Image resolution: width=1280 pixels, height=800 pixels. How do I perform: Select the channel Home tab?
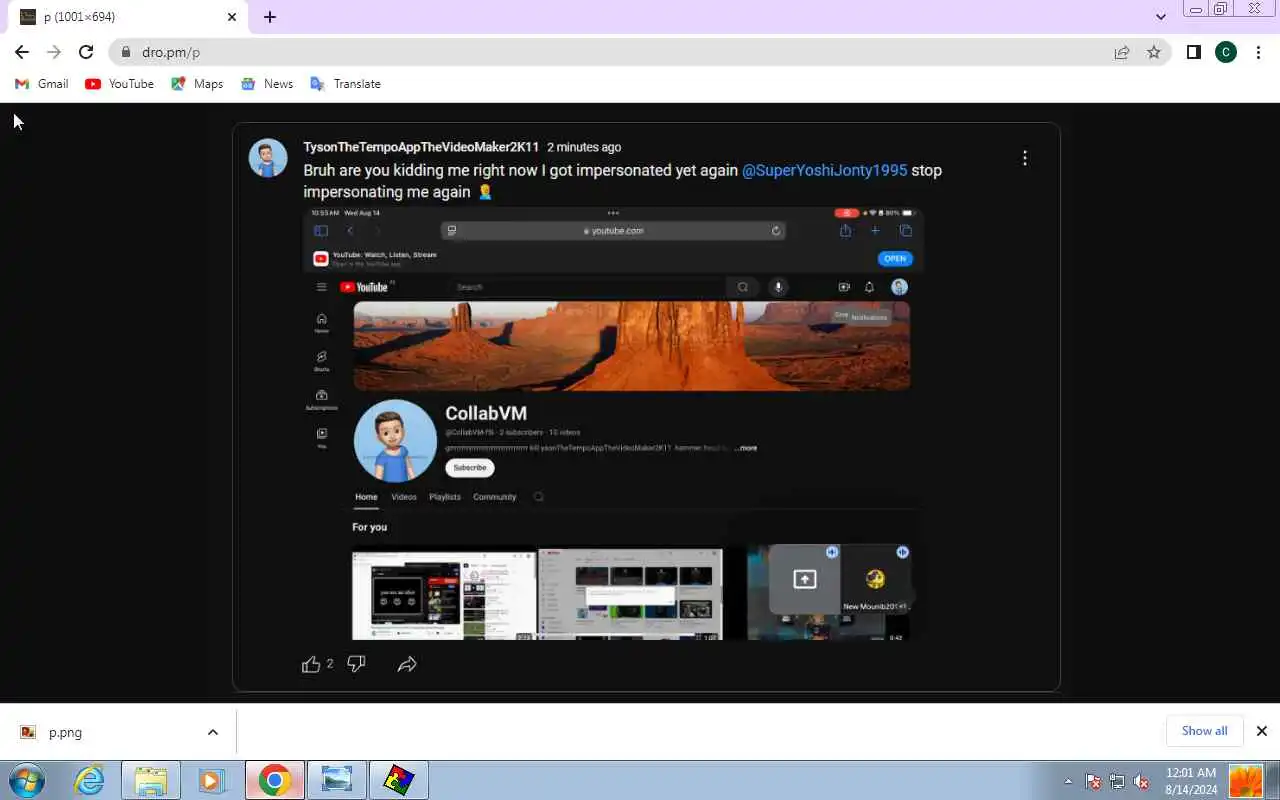366,497
